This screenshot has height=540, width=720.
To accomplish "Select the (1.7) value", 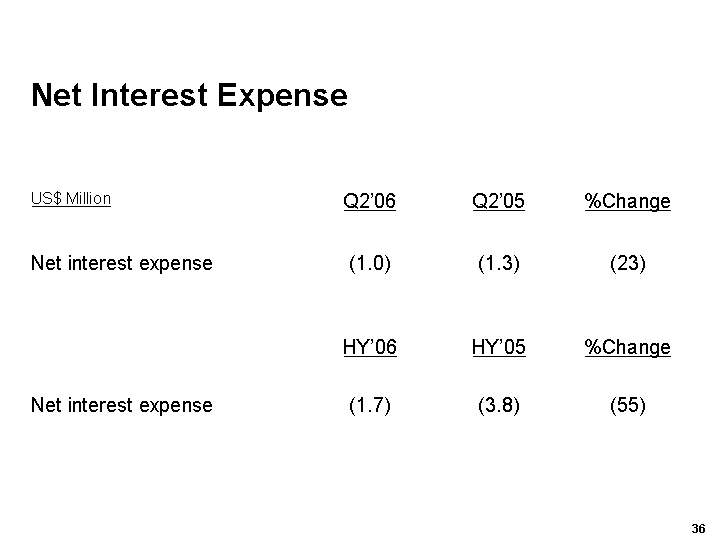I will 369,405.
